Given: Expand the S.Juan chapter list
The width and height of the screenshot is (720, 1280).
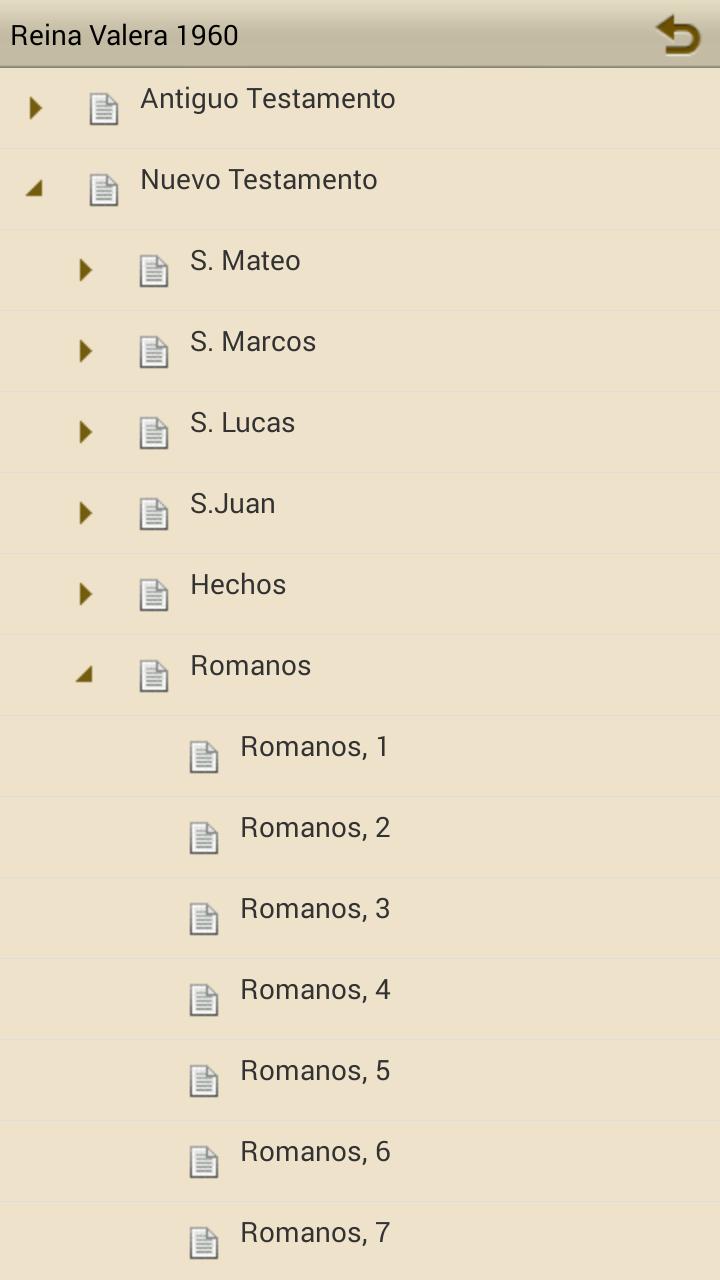Looking at the screenshot, I should click(x=86, y=513).
